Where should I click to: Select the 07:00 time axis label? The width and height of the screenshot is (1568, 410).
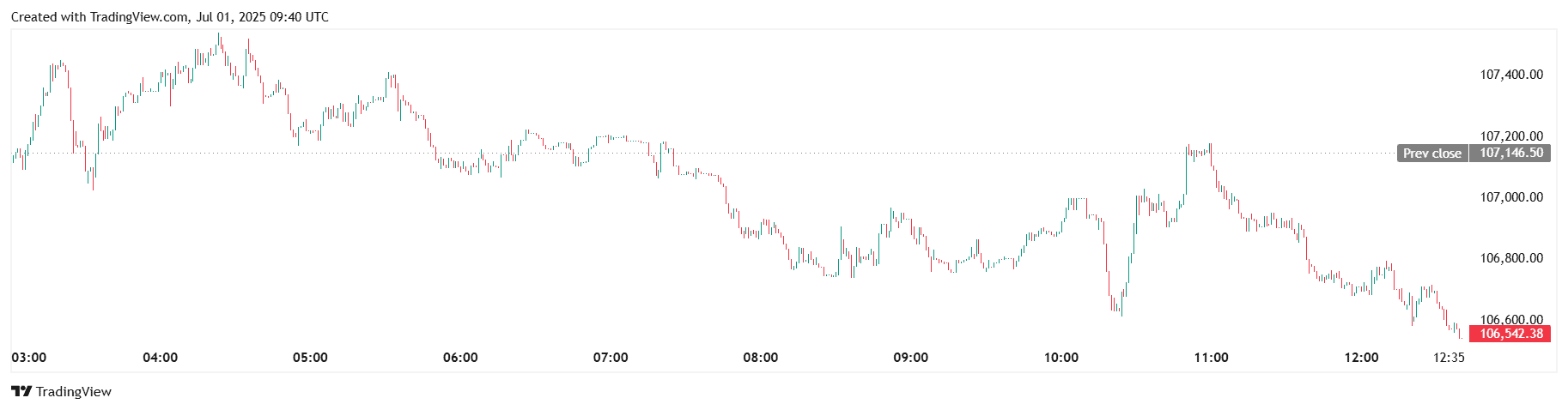pyautogui.click(x=611, y=358)
